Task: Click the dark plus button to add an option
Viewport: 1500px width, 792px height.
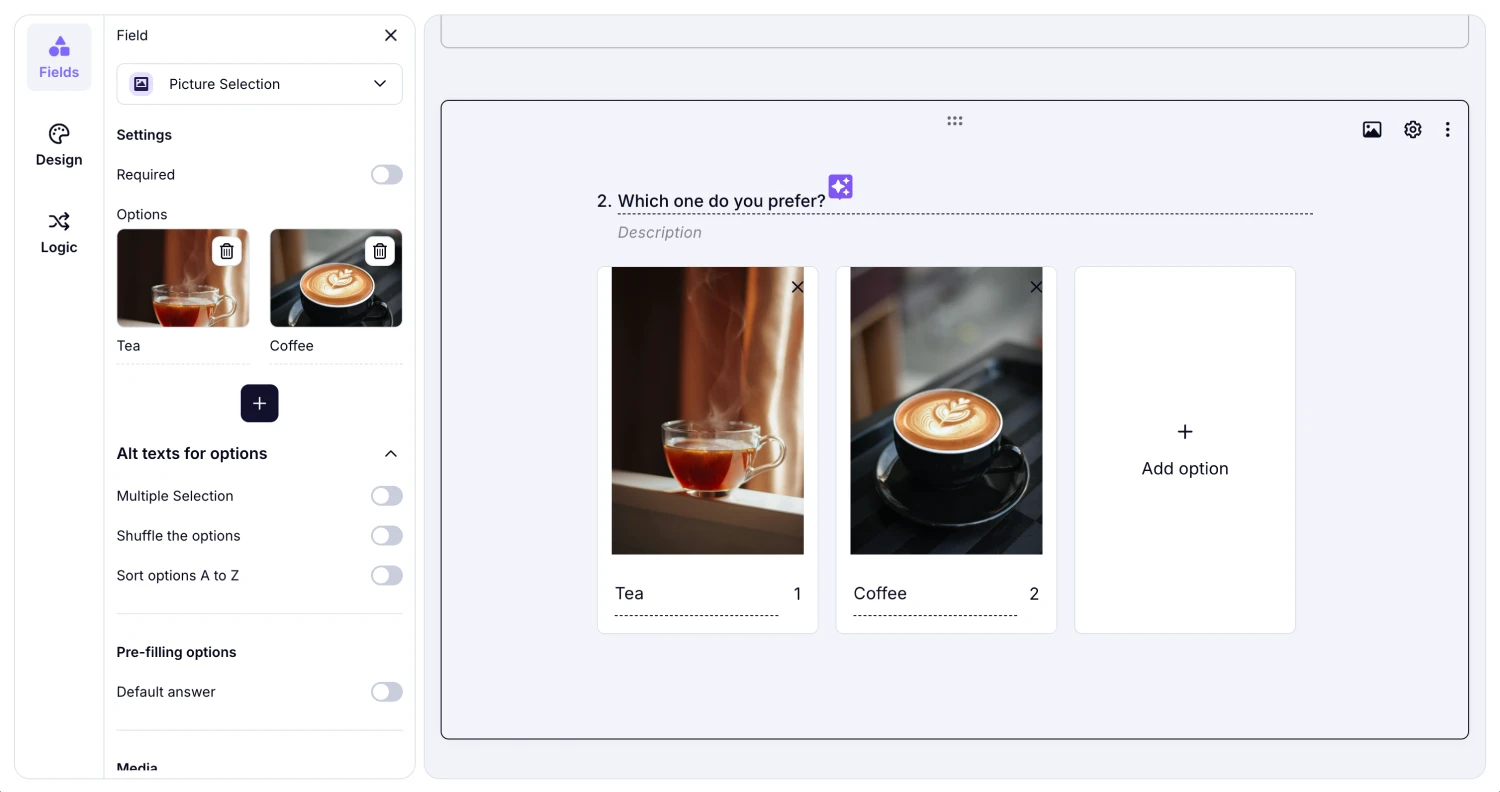Action: click(259, 403)
